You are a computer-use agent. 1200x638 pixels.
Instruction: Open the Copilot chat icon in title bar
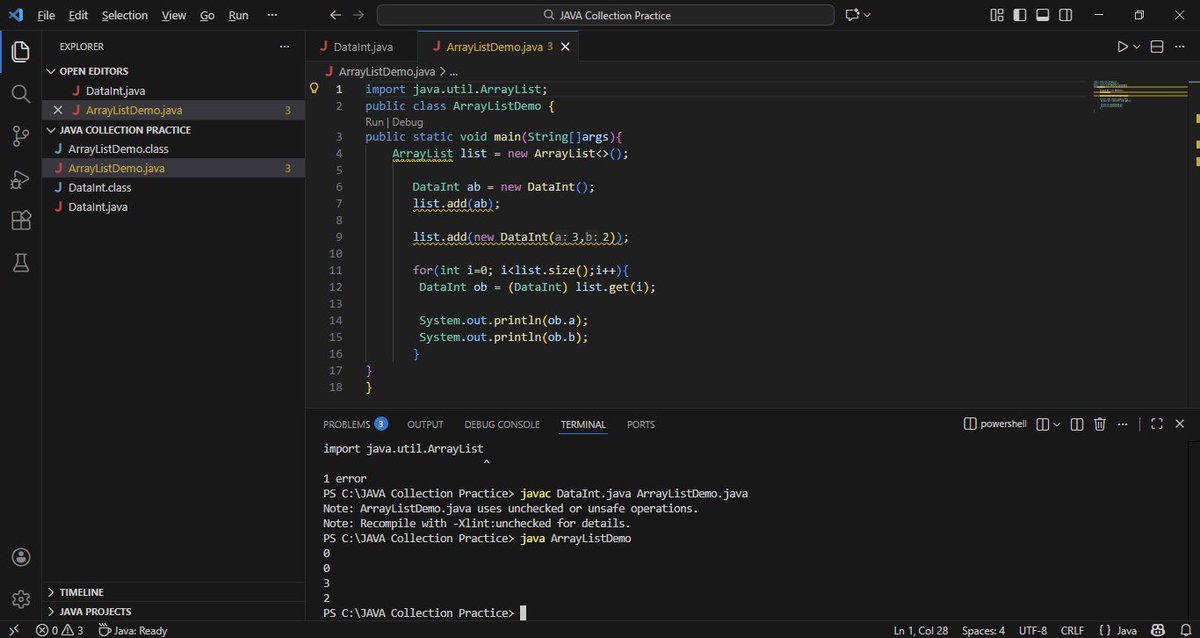[x=852, y=15]
